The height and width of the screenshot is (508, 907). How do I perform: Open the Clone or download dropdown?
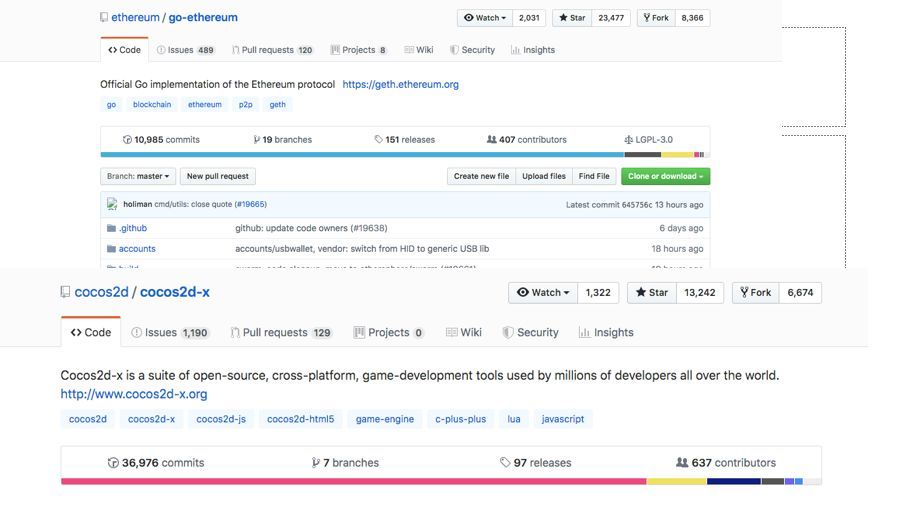[x=665, y=176]
